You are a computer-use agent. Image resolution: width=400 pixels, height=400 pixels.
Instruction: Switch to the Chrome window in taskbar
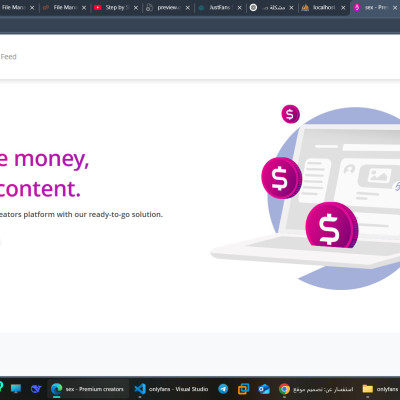coord(316,389)
